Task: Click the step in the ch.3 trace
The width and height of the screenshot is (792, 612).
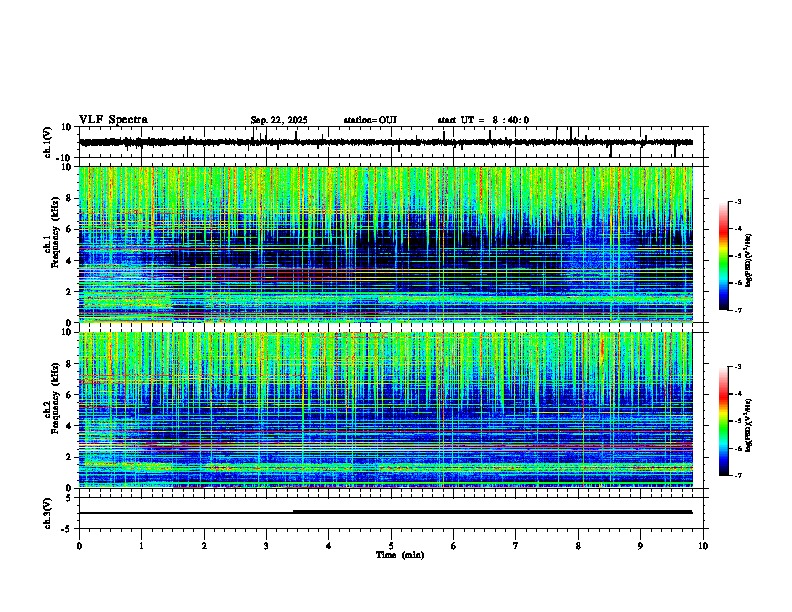Action: (293, 512)
